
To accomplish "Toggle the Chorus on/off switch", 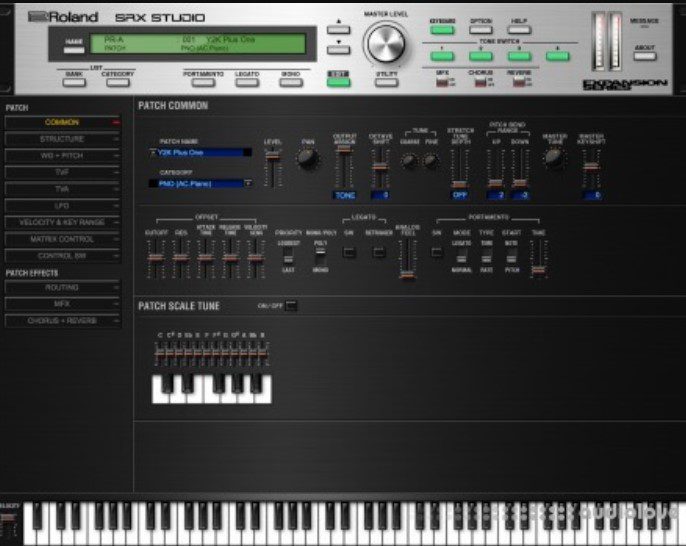I will point(480,82).
